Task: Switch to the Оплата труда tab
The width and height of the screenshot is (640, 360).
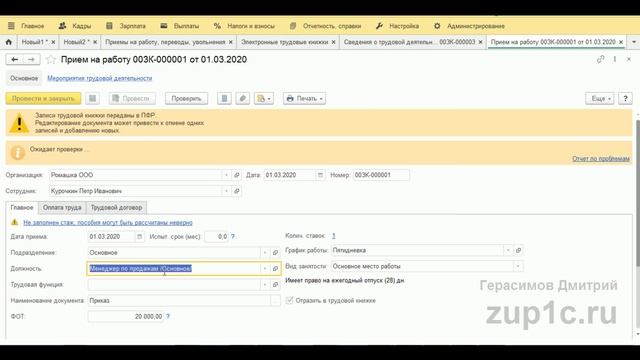Action: click(62, 207)
